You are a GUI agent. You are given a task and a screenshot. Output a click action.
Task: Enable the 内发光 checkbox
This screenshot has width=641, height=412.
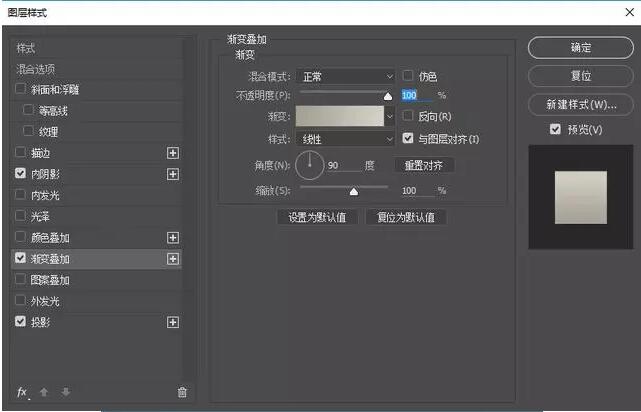20,194
